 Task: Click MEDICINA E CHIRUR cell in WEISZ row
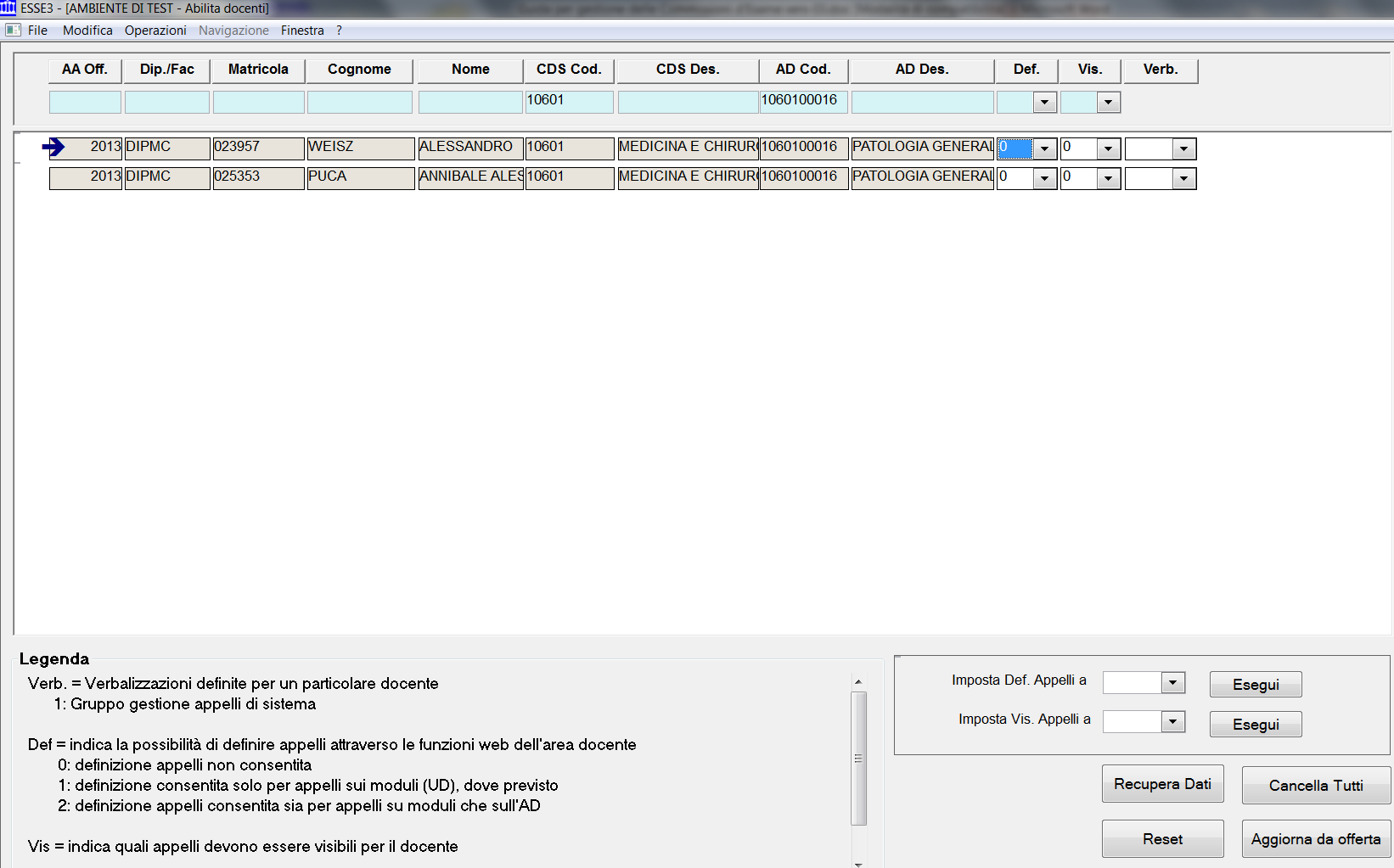tap(688, 148)
